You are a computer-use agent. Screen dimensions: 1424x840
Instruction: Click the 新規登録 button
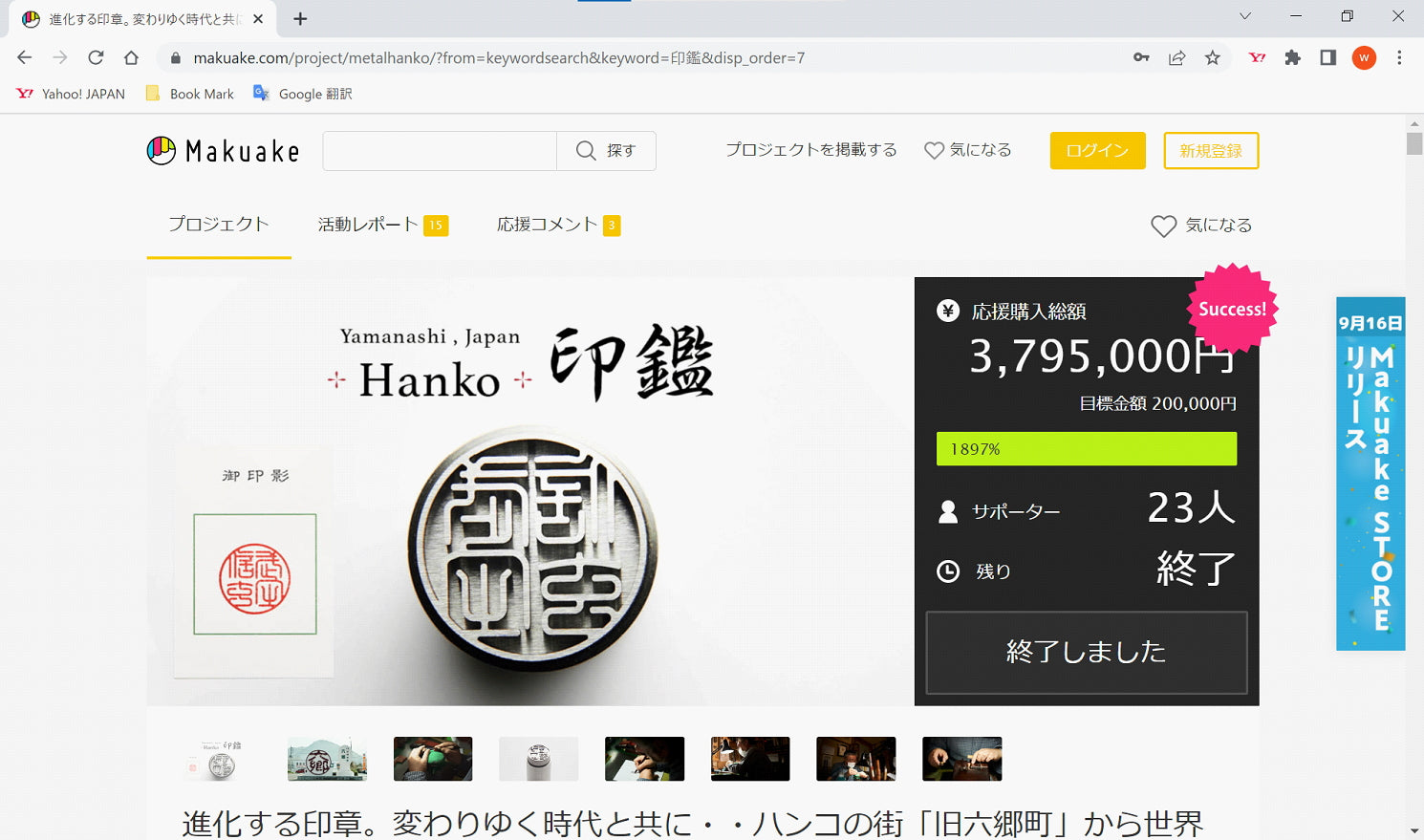click(1210, 151)
